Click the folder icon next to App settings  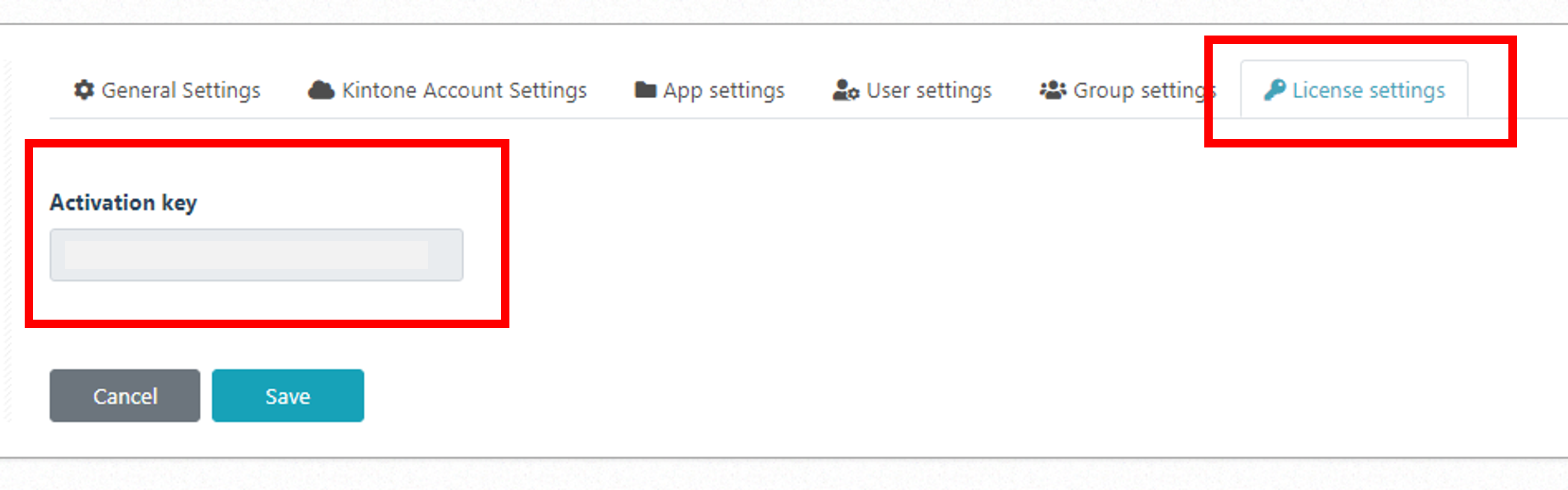point(646,90)
